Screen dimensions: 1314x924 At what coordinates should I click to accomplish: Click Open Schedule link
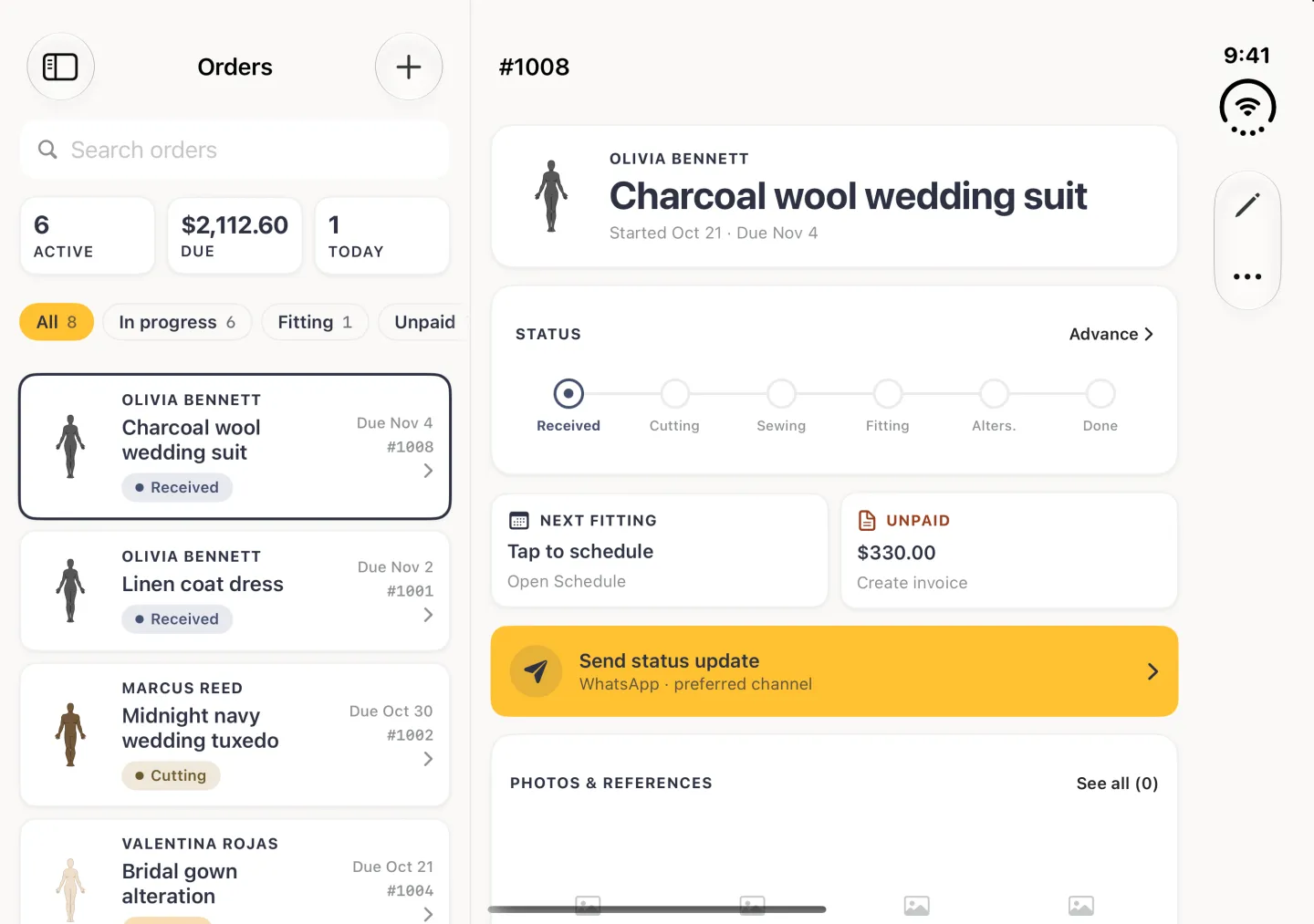click(567, 581)
